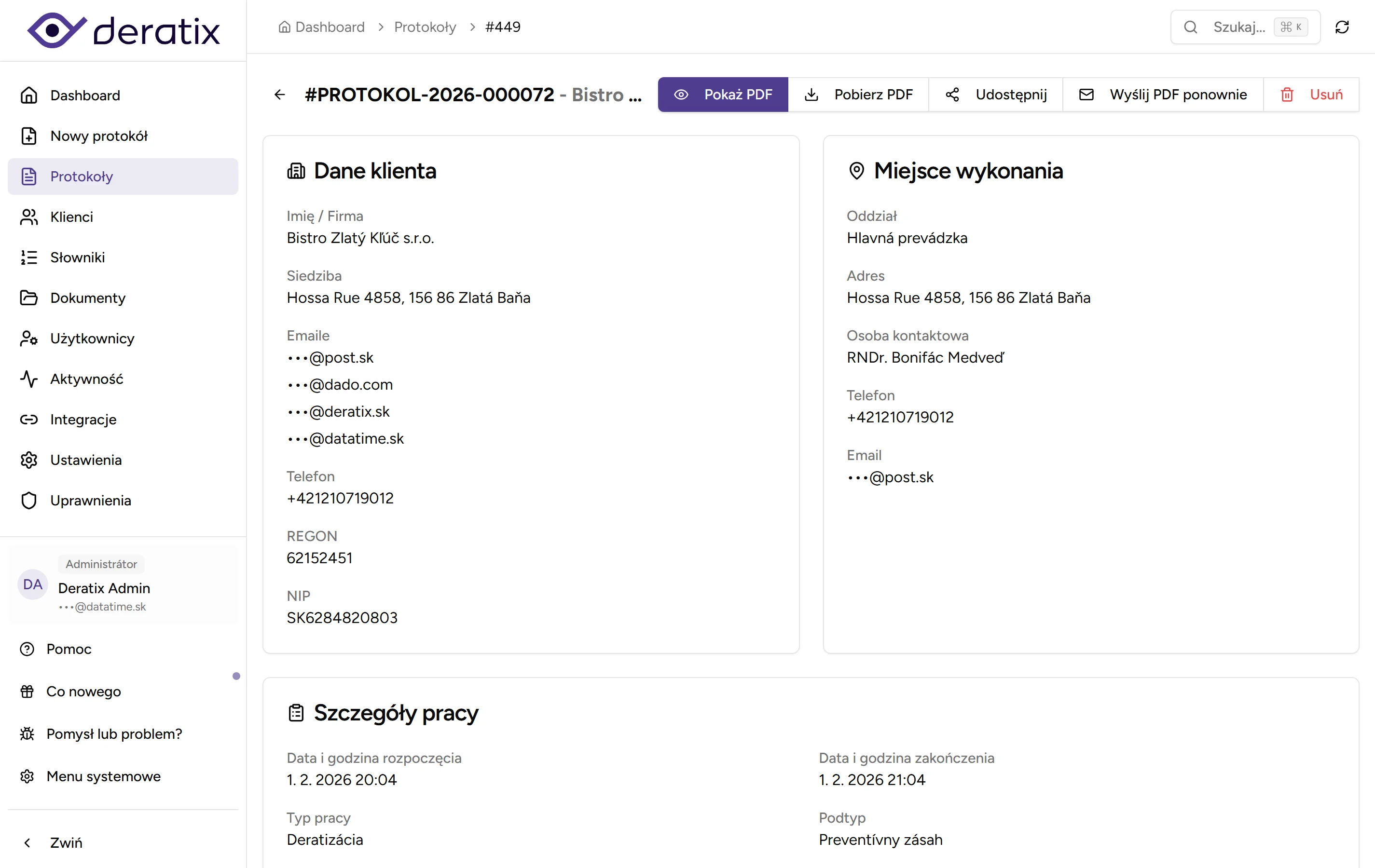1375x868 pixels.
Task: Open the Aktywność section
Action: [x=86, y=379]
